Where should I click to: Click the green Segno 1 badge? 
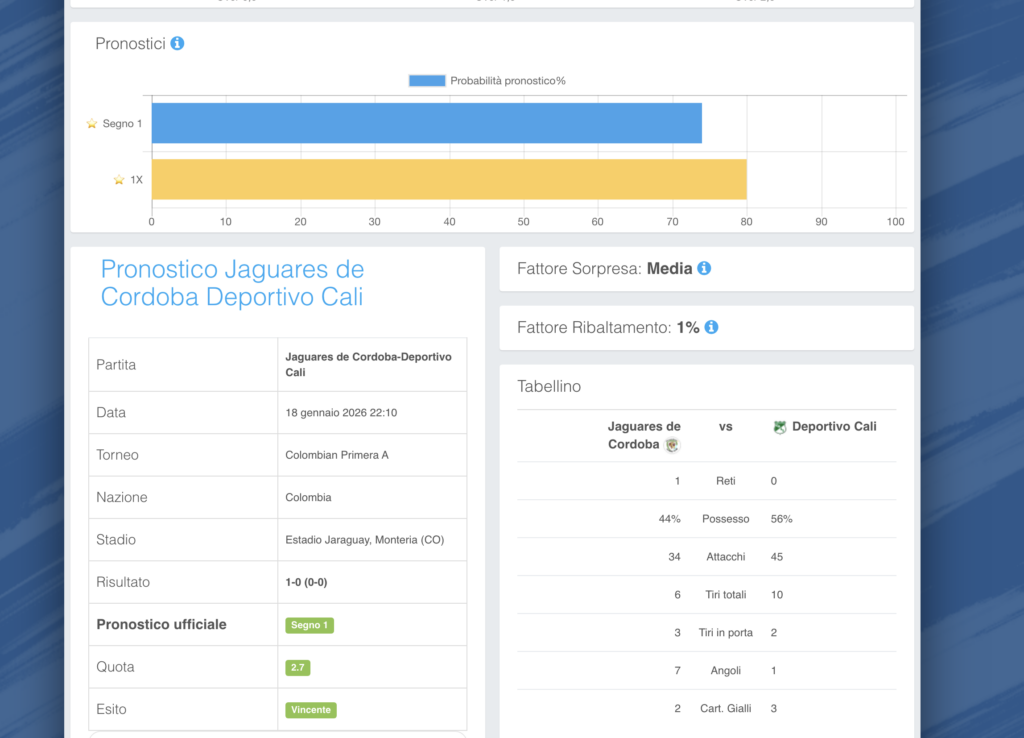coord(309,625)
